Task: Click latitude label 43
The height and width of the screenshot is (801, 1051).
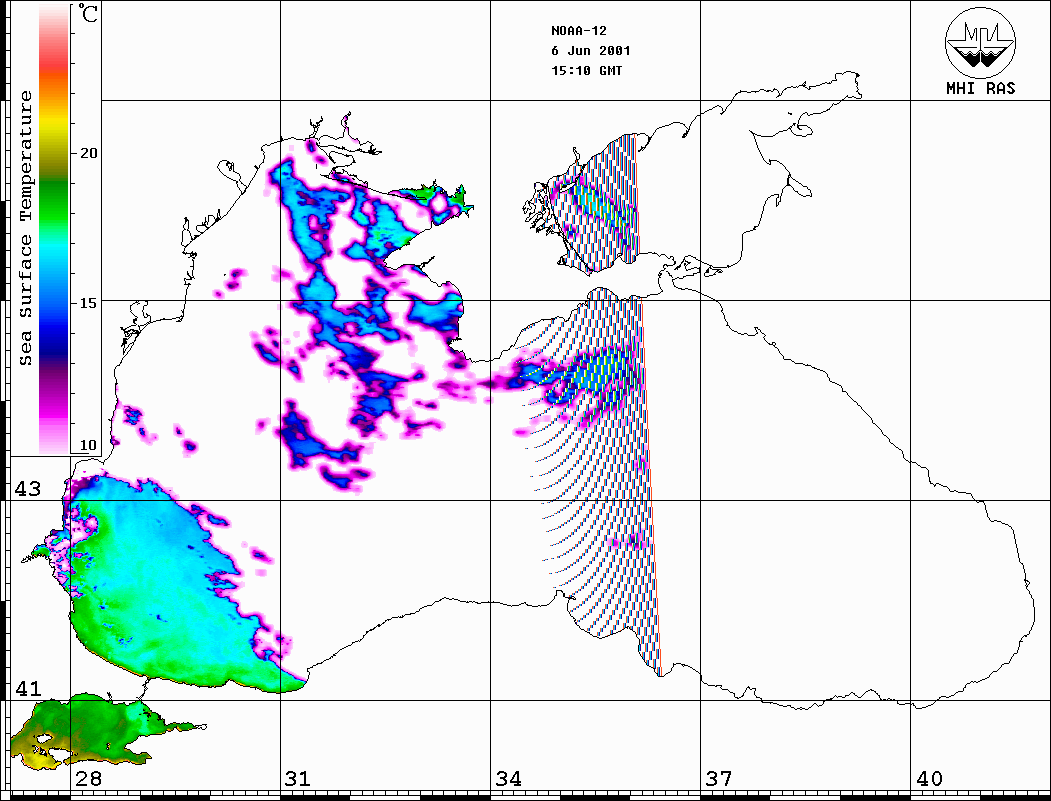Action: 28,489
